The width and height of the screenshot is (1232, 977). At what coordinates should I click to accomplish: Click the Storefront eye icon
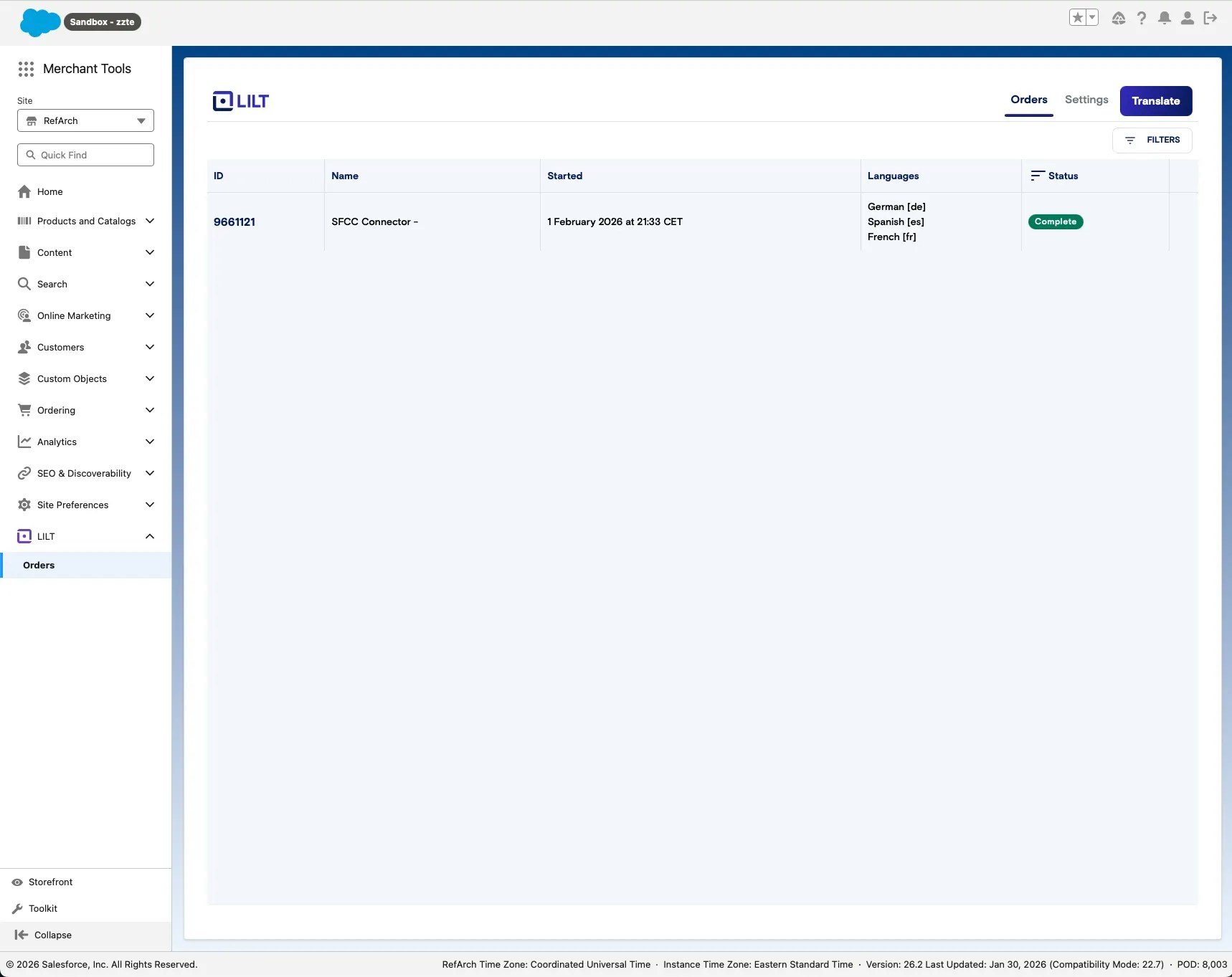pos(17,882)
